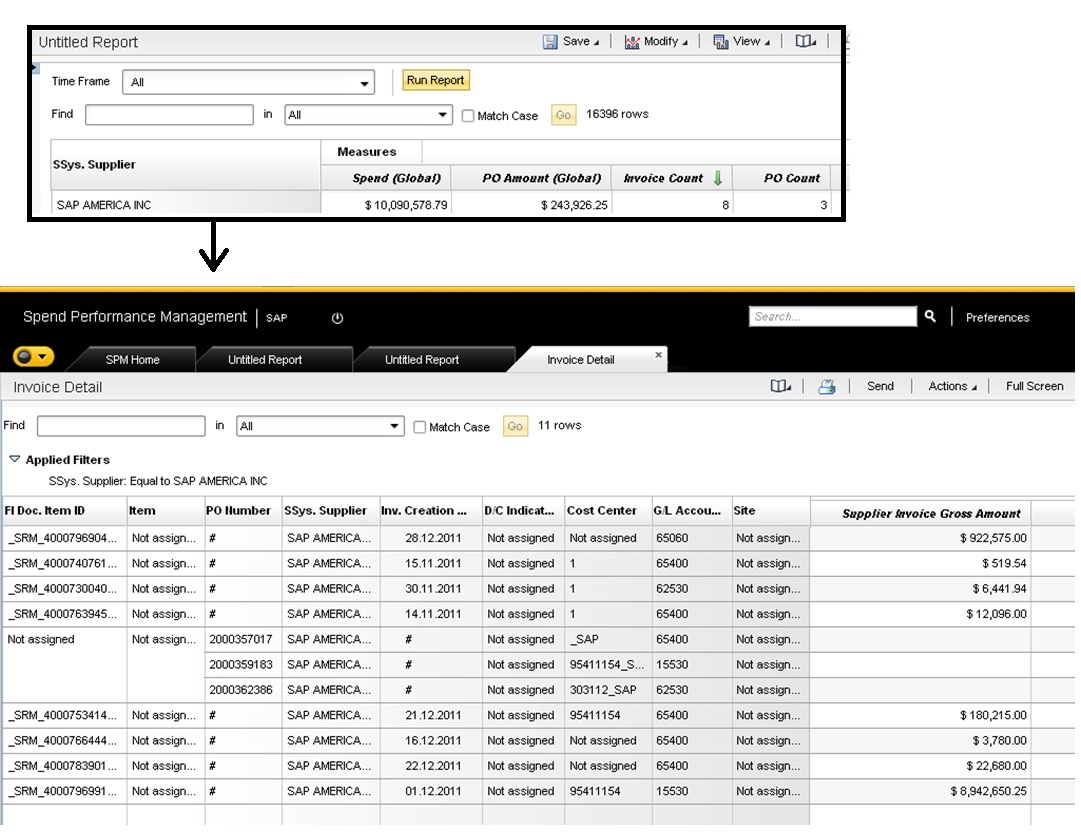
Task: Close the Invoice Detail tab
Action: point(658,354)
